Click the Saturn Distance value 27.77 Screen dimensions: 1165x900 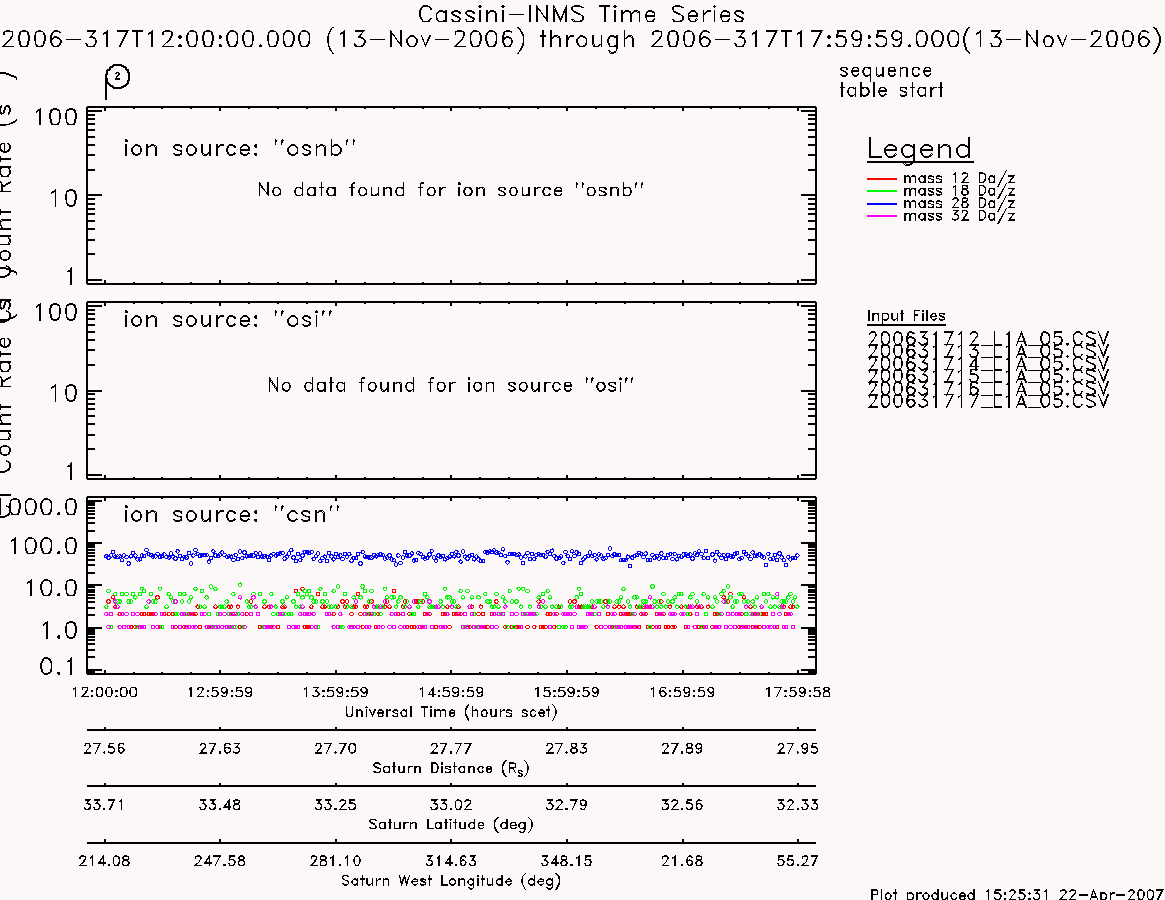pyautogui.click(x=450, y=748)
